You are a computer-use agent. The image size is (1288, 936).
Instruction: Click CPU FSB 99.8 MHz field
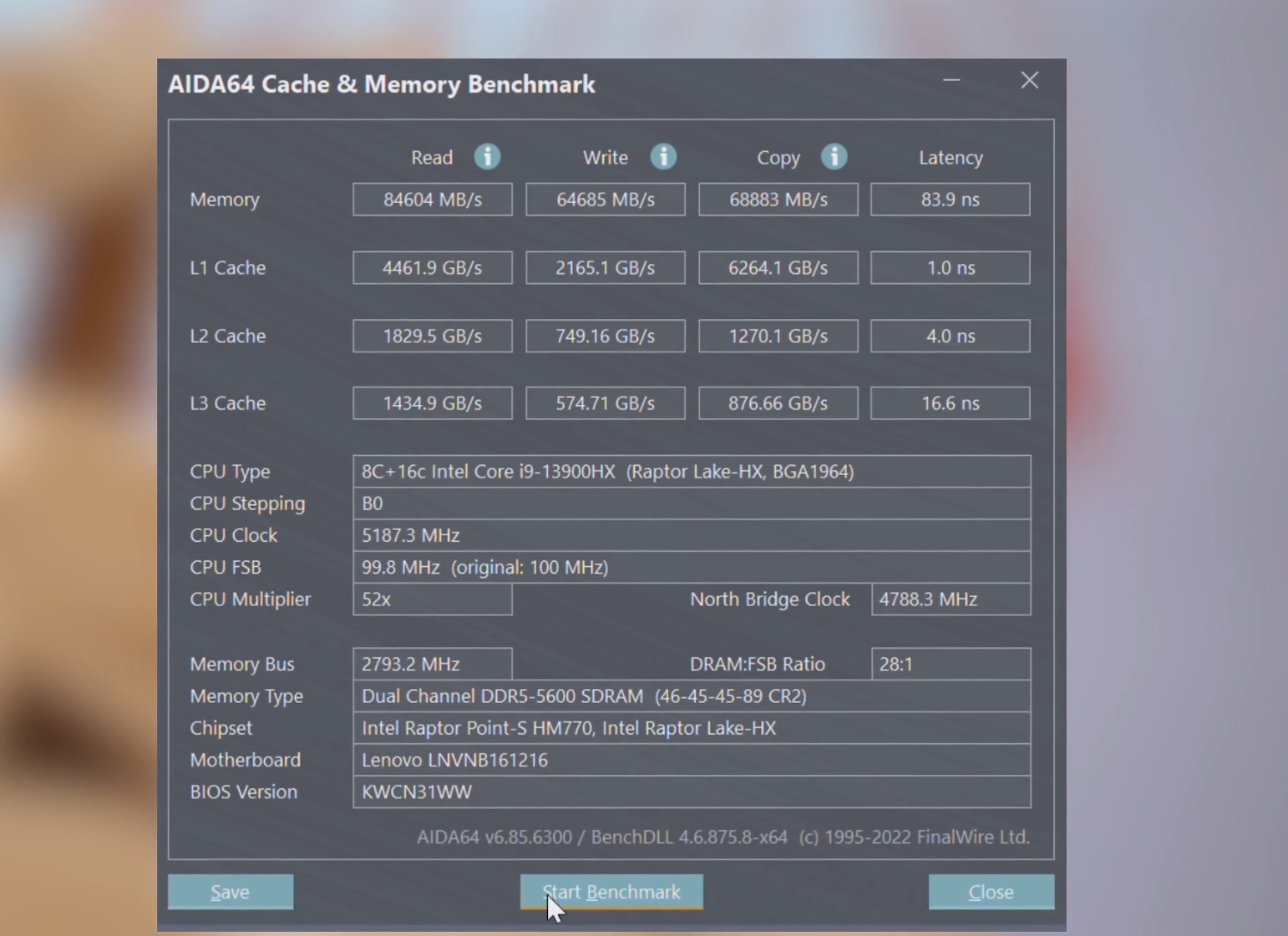click(692, 567)
